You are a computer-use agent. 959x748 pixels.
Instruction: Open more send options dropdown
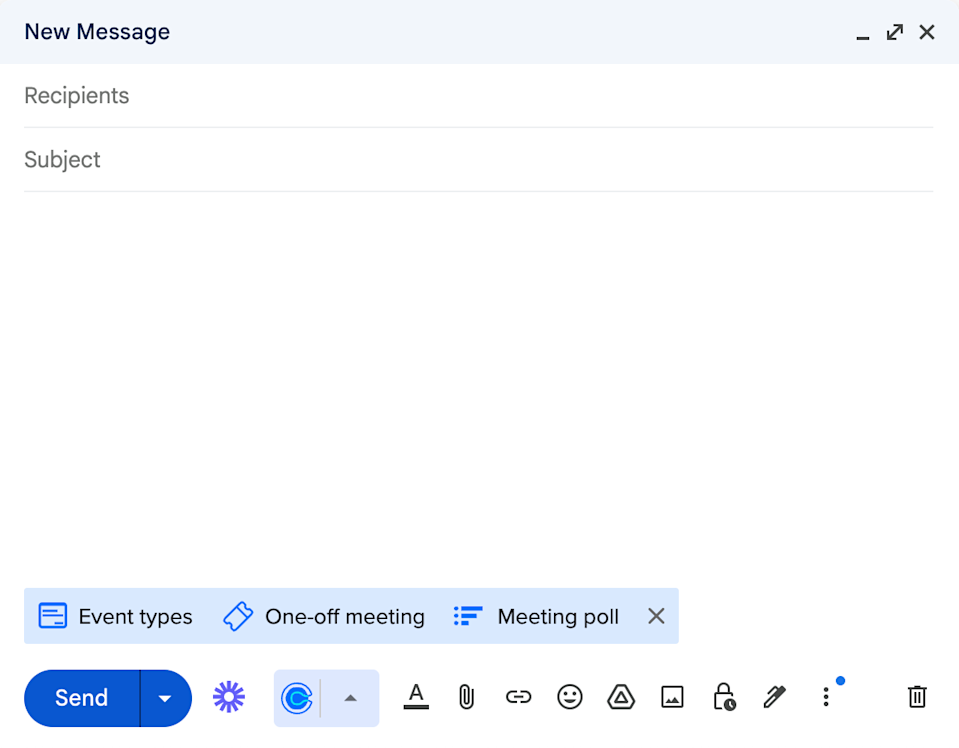(x=164, y=697)
